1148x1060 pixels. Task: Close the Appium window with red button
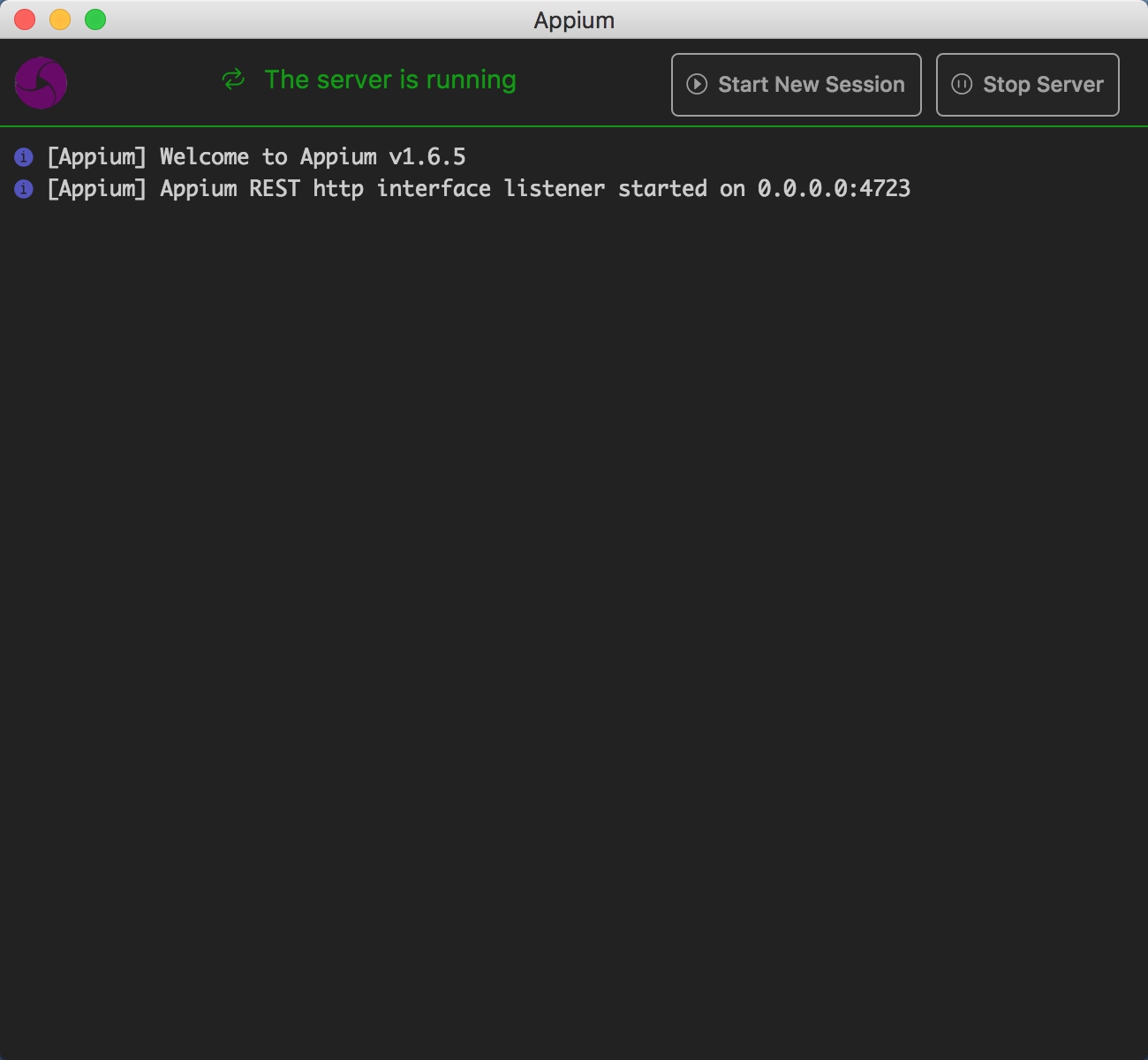click(x=25, y=19)
